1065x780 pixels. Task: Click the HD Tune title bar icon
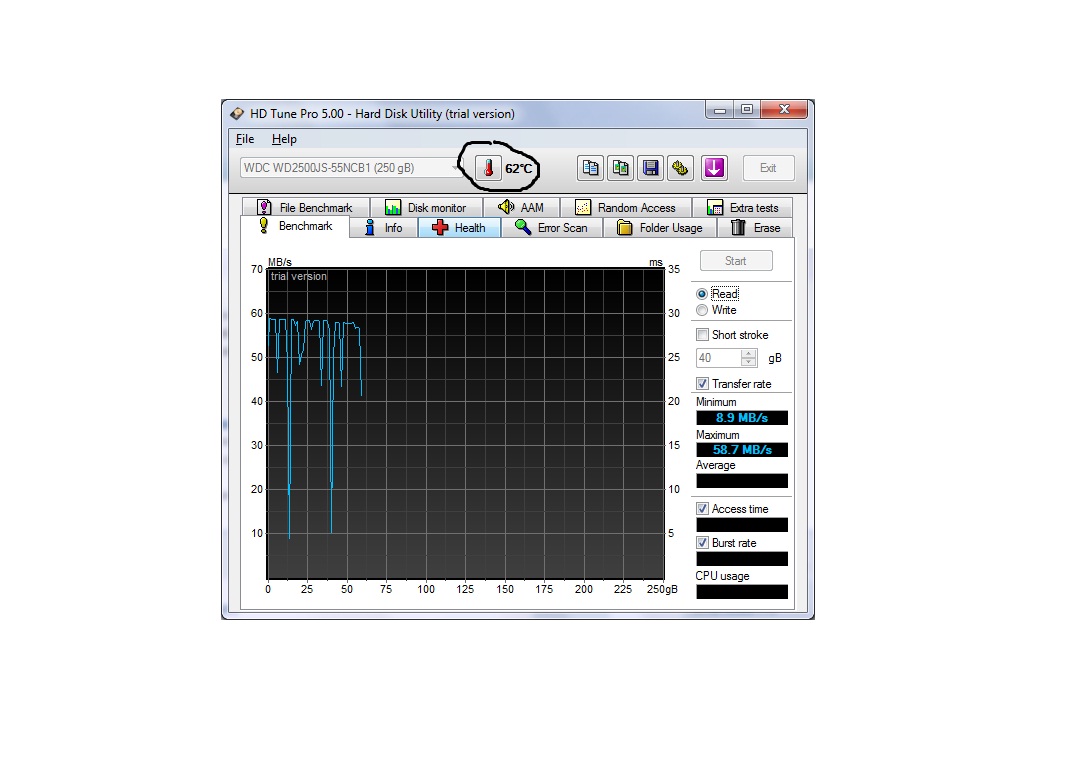[x=236, y=113]
